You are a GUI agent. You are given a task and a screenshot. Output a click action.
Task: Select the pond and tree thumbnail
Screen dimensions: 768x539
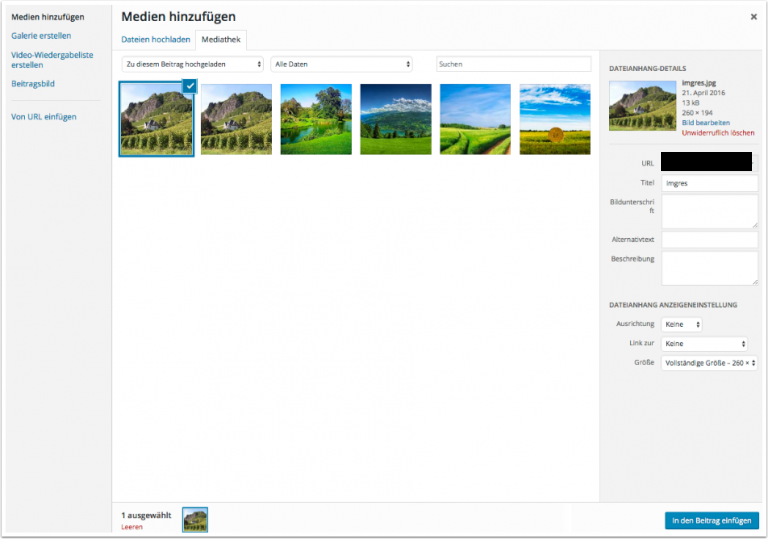(x=316, y=119)
